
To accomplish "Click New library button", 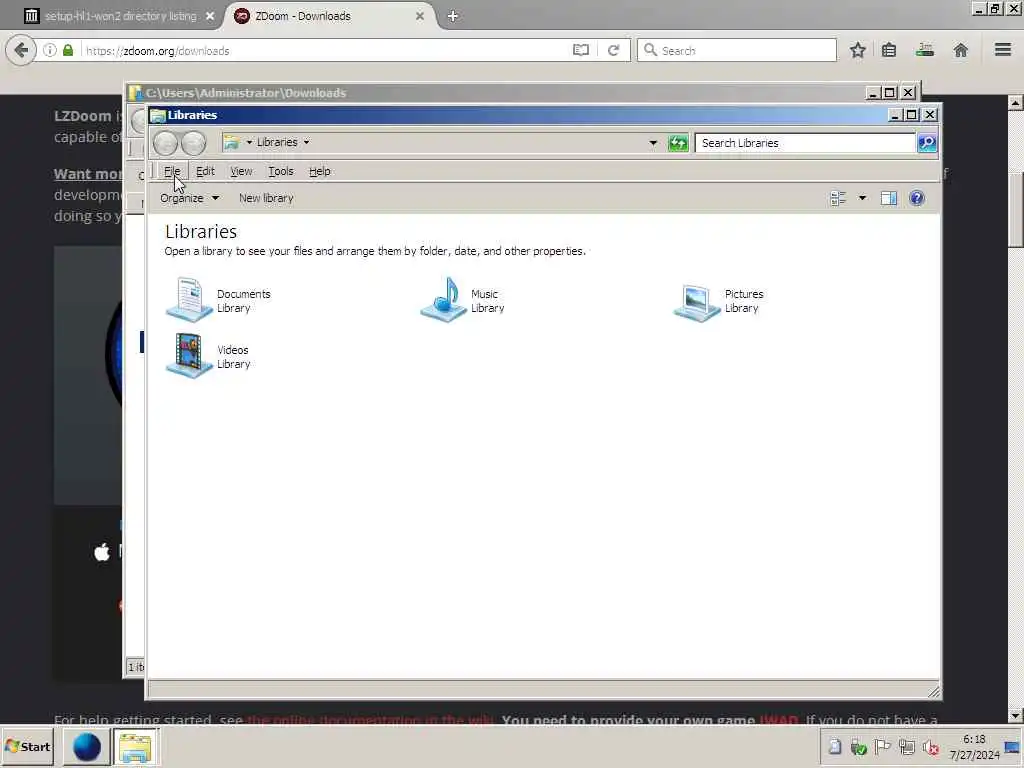I will click(x=266, y=198).
